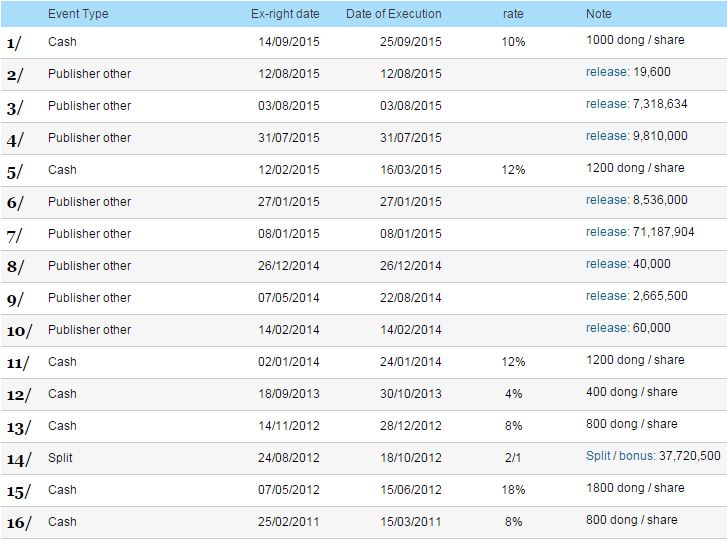The image size is (727, 539).
Task: Click the 2/1 rate cell
Action: coord(513,457)
